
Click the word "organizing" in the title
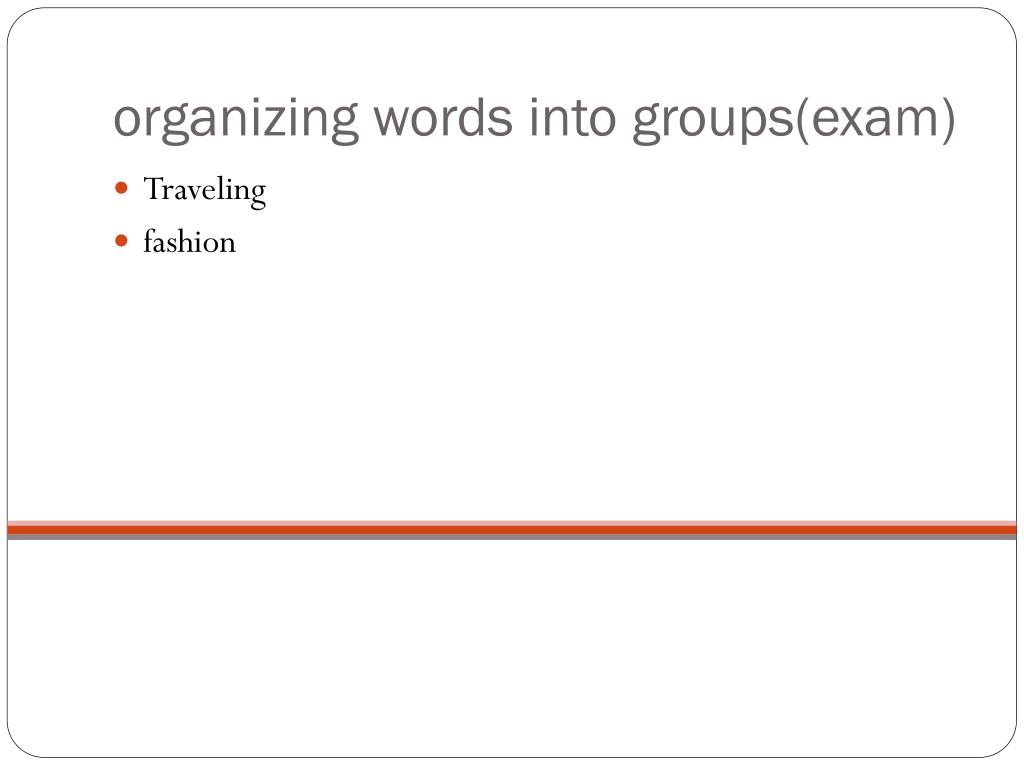[x=236, y=120]
